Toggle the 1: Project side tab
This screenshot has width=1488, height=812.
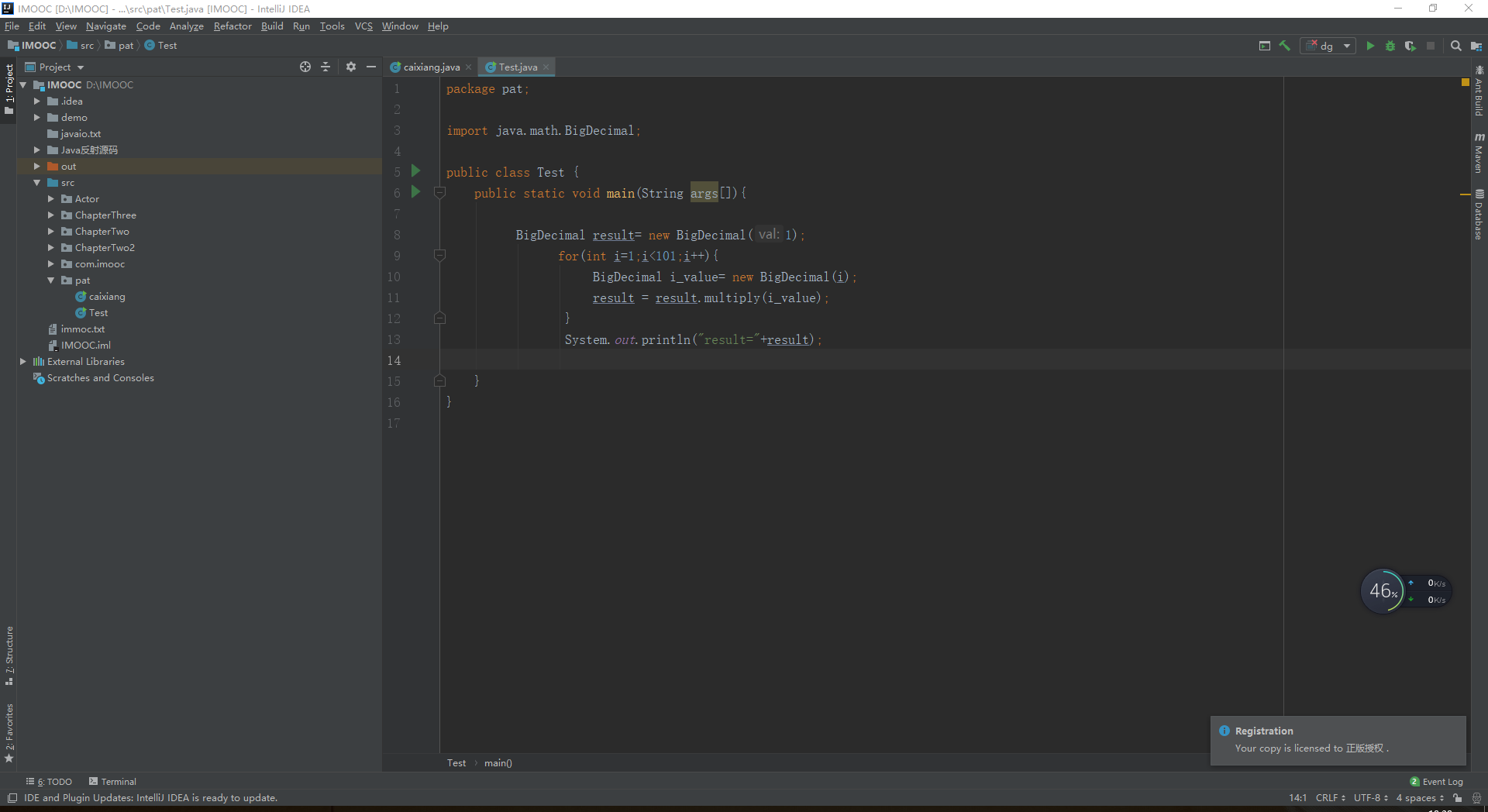9,89
